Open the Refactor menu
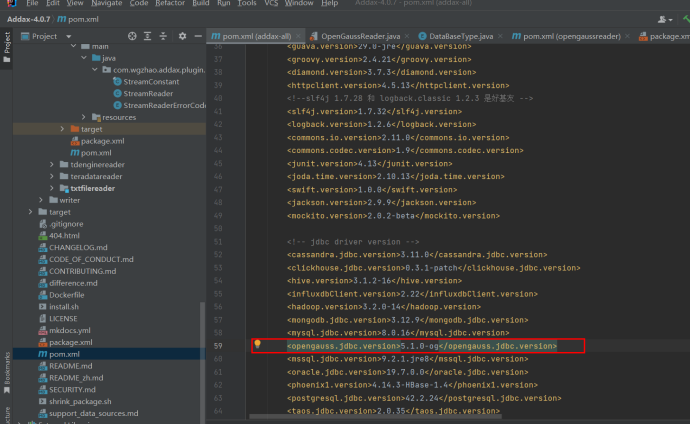 coord(170,4)
